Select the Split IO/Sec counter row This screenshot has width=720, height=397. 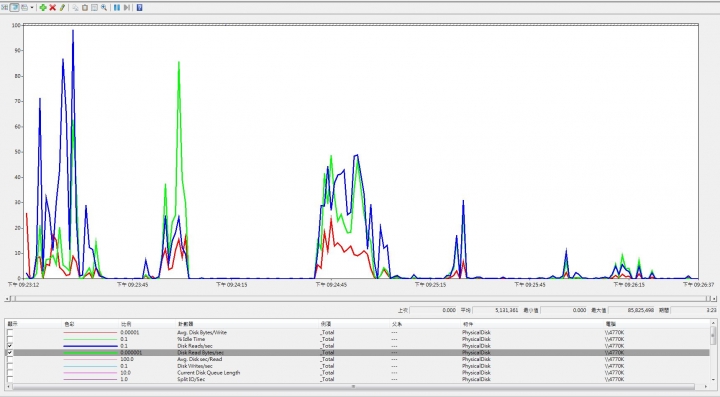pos(358,380)
